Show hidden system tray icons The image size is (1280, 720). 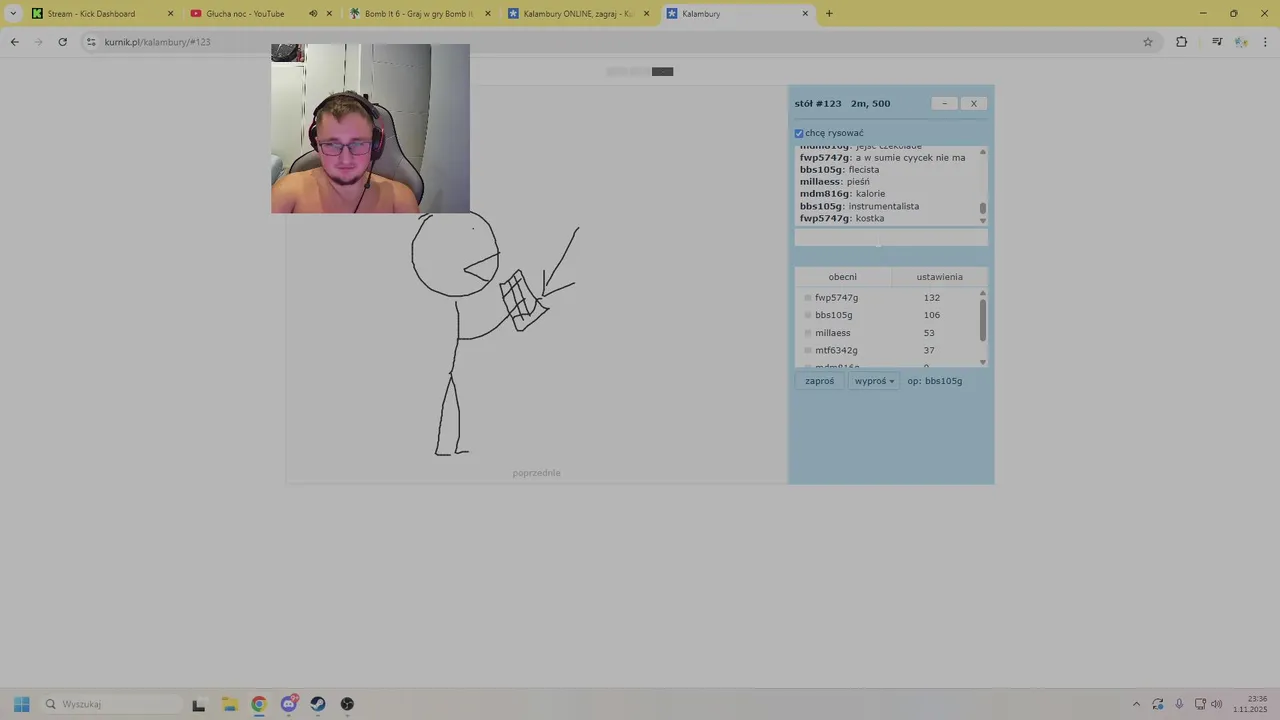(x=1136, y=704)
